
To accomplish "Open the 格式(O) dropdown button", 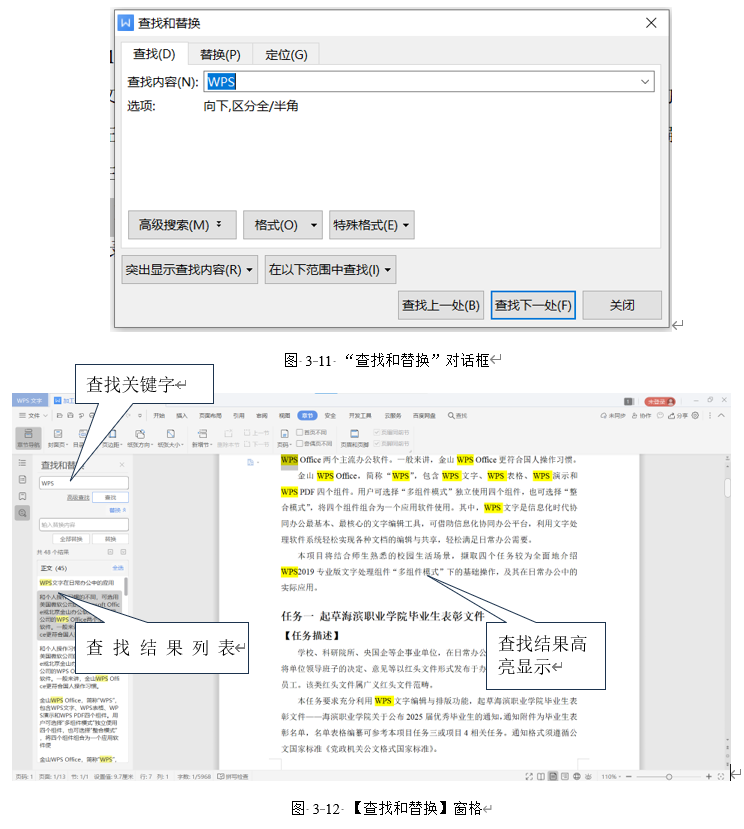I will pyautogui.click(x=282, y=225).
